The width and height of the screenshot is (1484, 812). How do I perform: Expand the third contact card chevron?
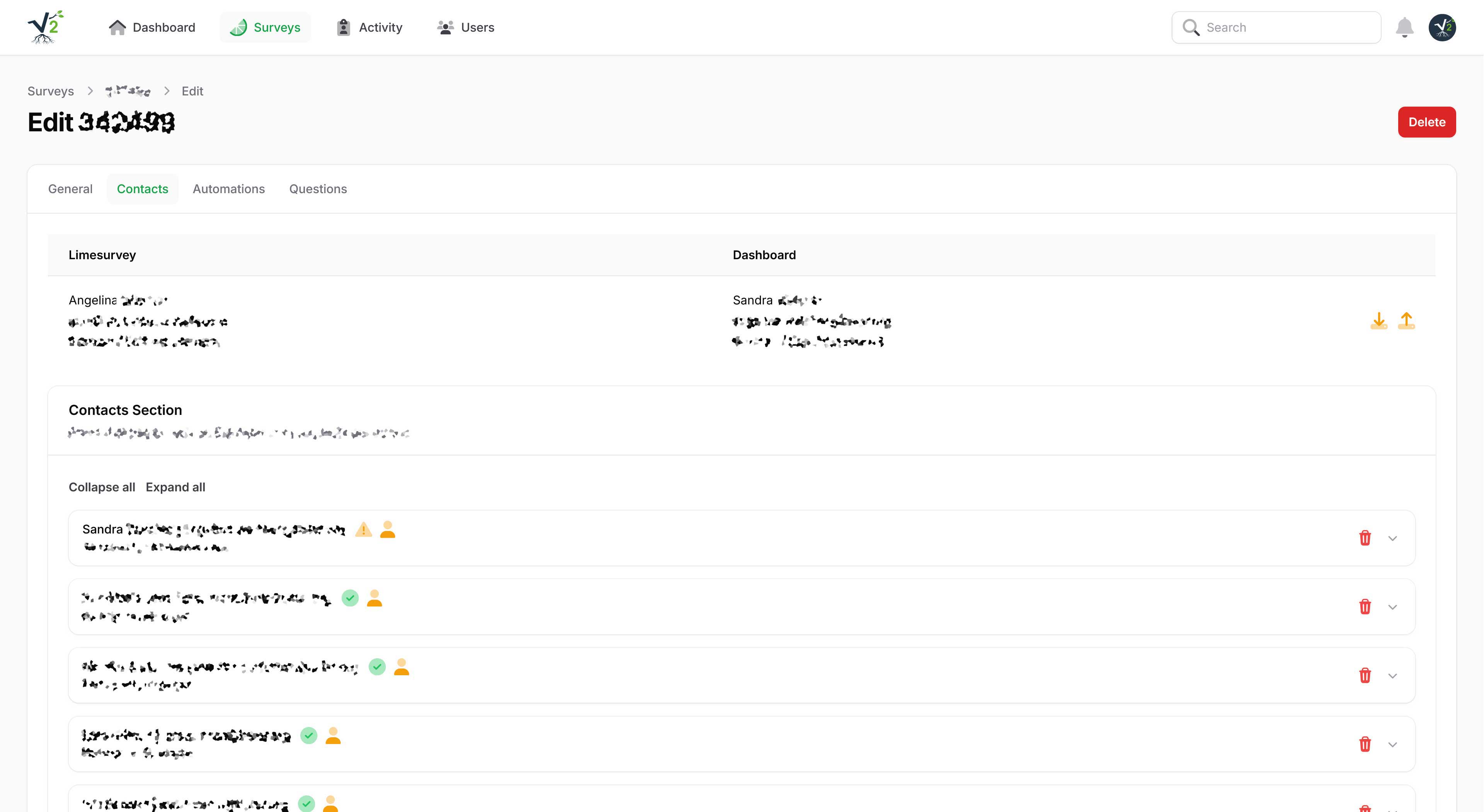tap(1392, 676)
